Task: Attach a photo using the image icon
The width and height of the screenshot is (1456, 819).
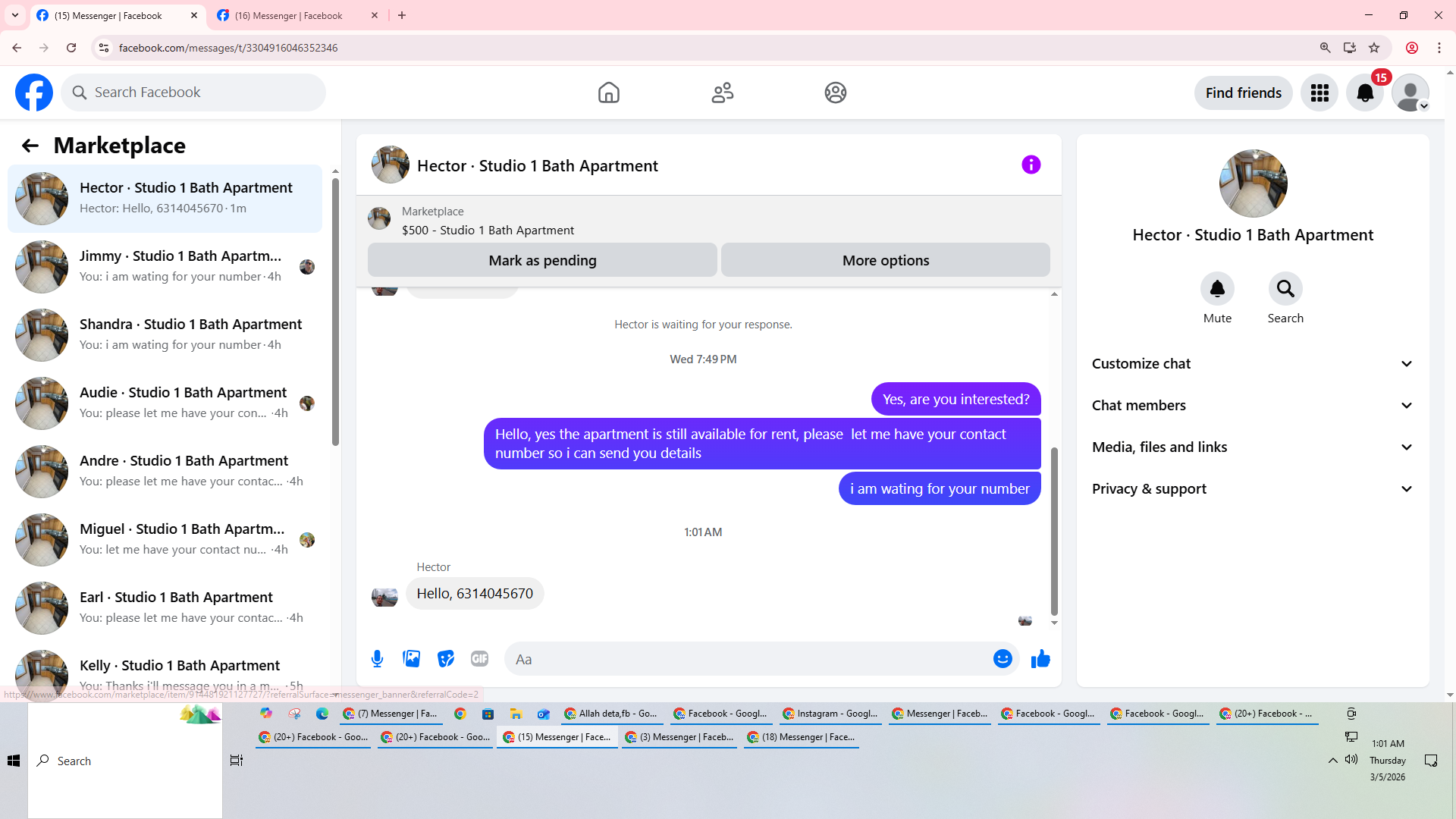Action: [x=412, y=659]
